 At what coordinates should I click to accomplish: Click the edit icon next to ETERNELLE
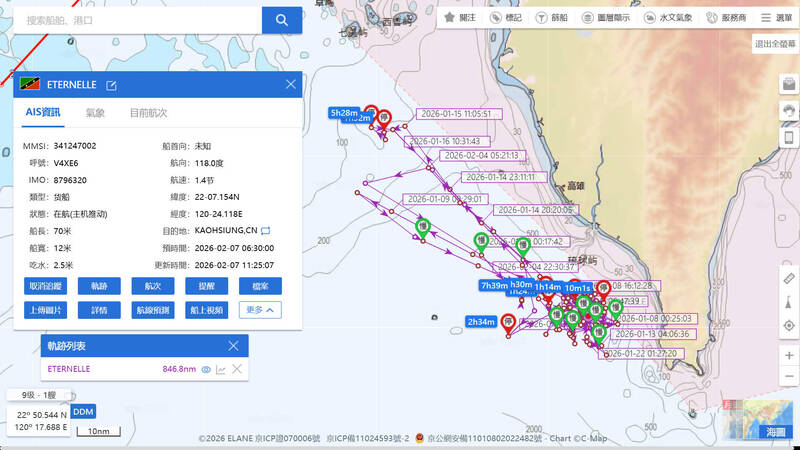[111, 85]
